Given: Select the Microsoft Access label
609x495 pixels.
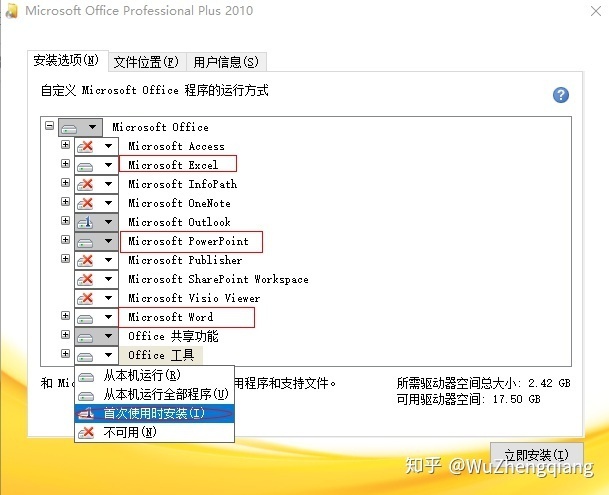Looking at the screenshot, I should [176, 146].
